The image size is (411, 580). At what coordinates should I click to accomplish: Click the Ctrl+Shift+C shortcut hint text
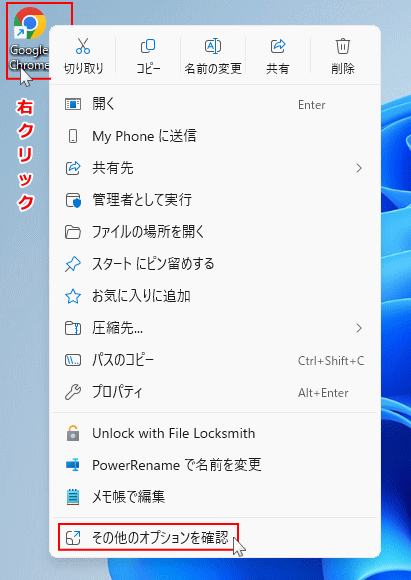[331, 361]
